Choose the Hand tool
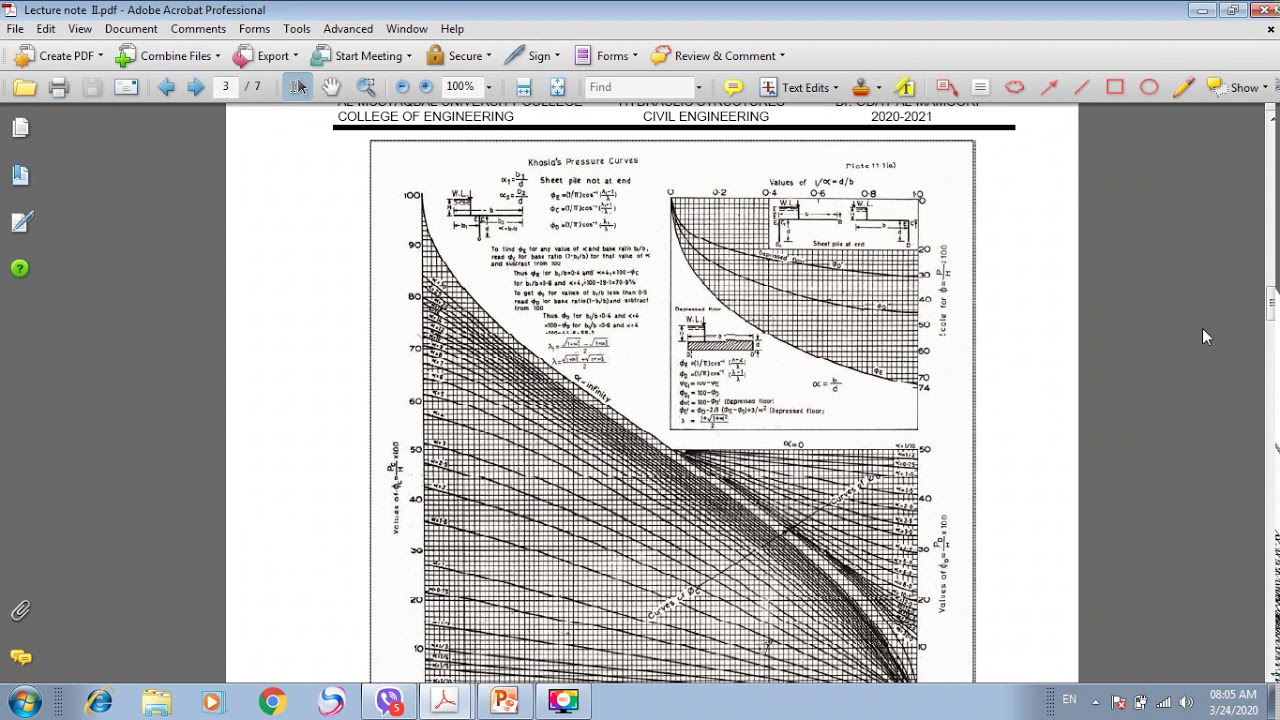This screenshot has width=1280, height=720. pyautogui.click(x=331, y=87)
